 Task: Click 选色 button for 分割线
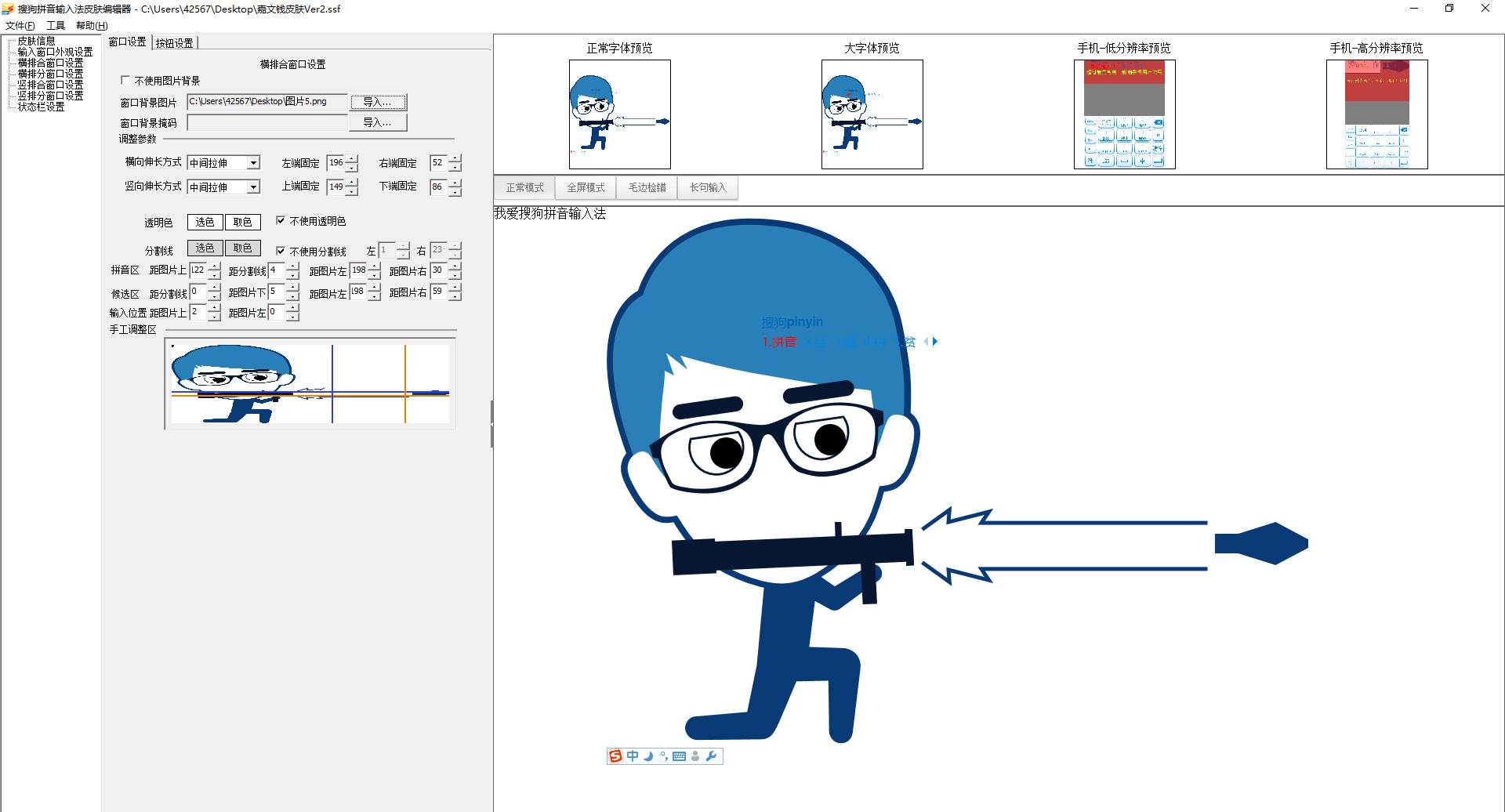205,248
